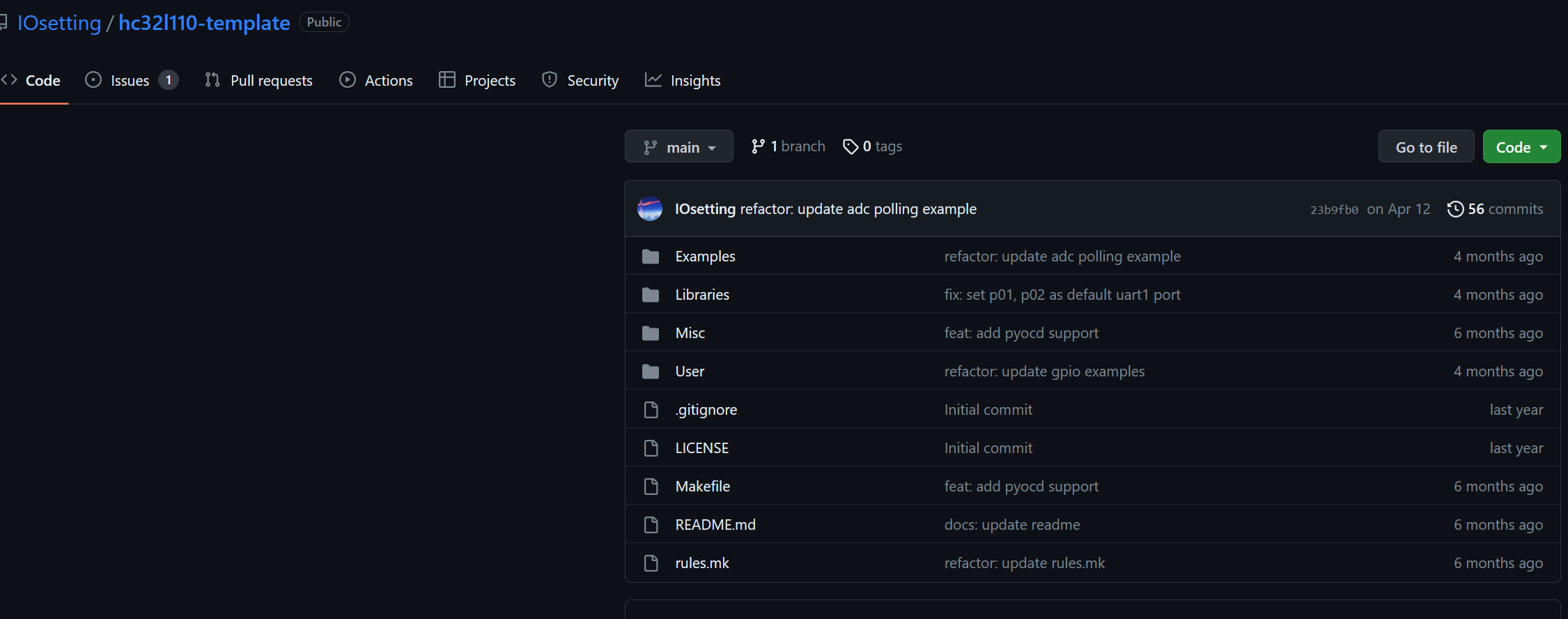Open 'Initial commit' on the .gitignore row
The height and width of the screenshot is (619, 1568).
(988, 410)
